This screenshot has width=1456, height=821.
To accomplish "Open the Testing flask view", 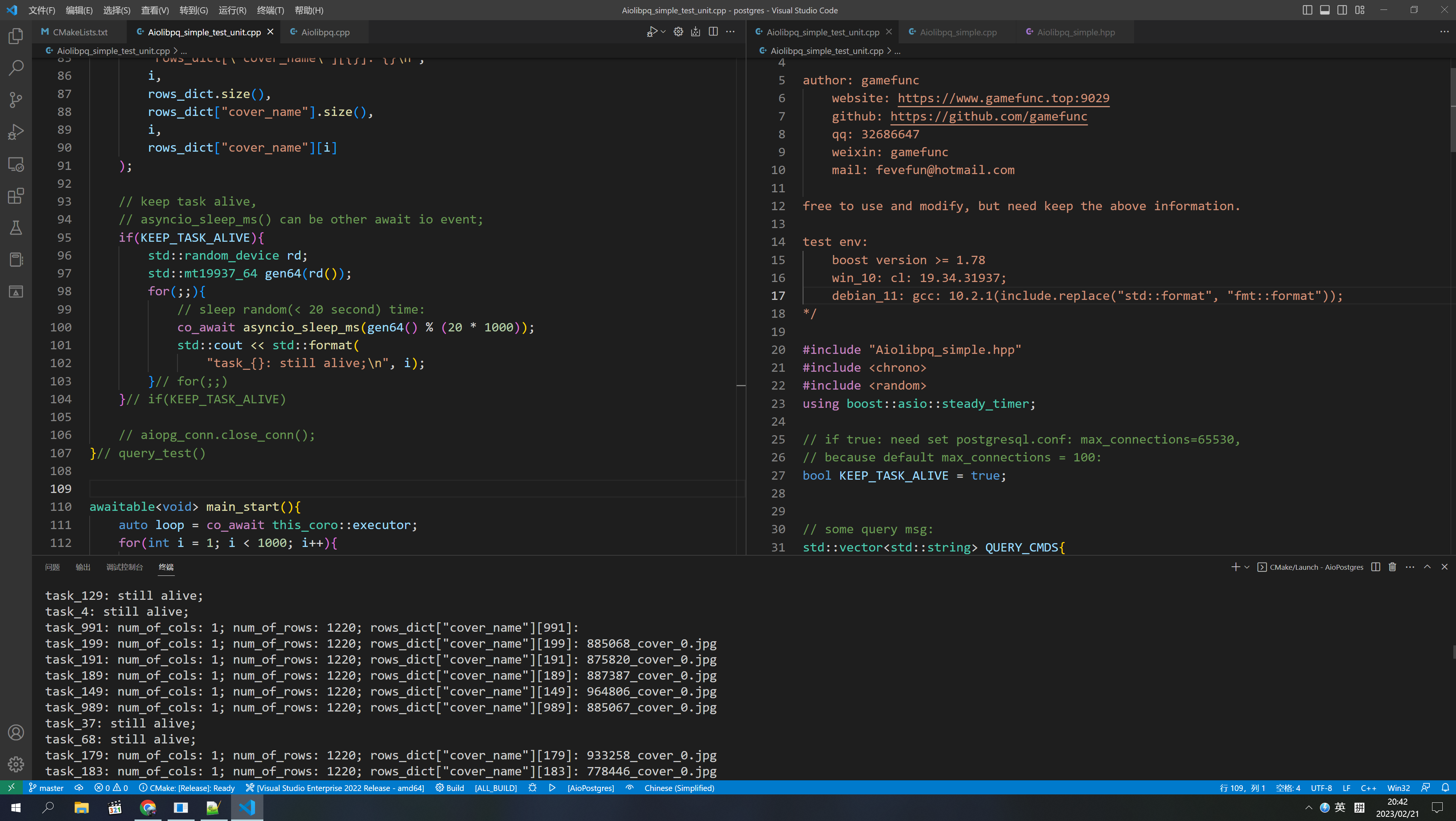I will (16, 228).
